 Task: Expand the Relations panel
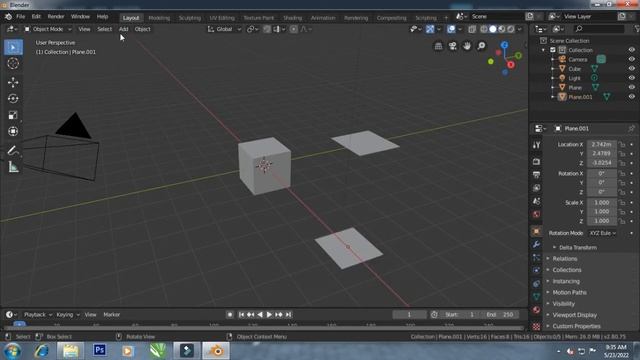click(564, 258)
